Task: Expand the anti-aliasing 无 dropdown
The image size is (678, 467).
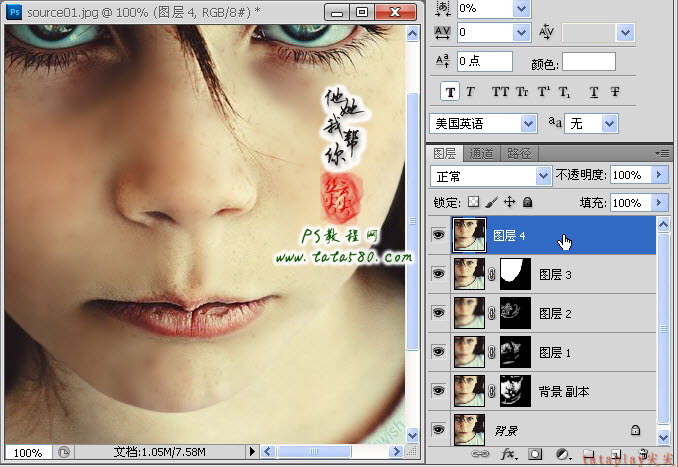Action: coord(592,124)
